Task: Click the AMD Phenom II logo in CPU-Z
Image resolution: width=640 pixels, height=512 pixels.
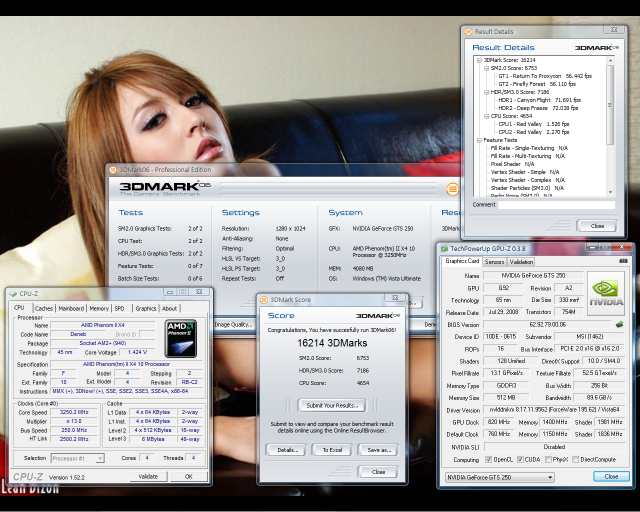Action: [181, 338]
